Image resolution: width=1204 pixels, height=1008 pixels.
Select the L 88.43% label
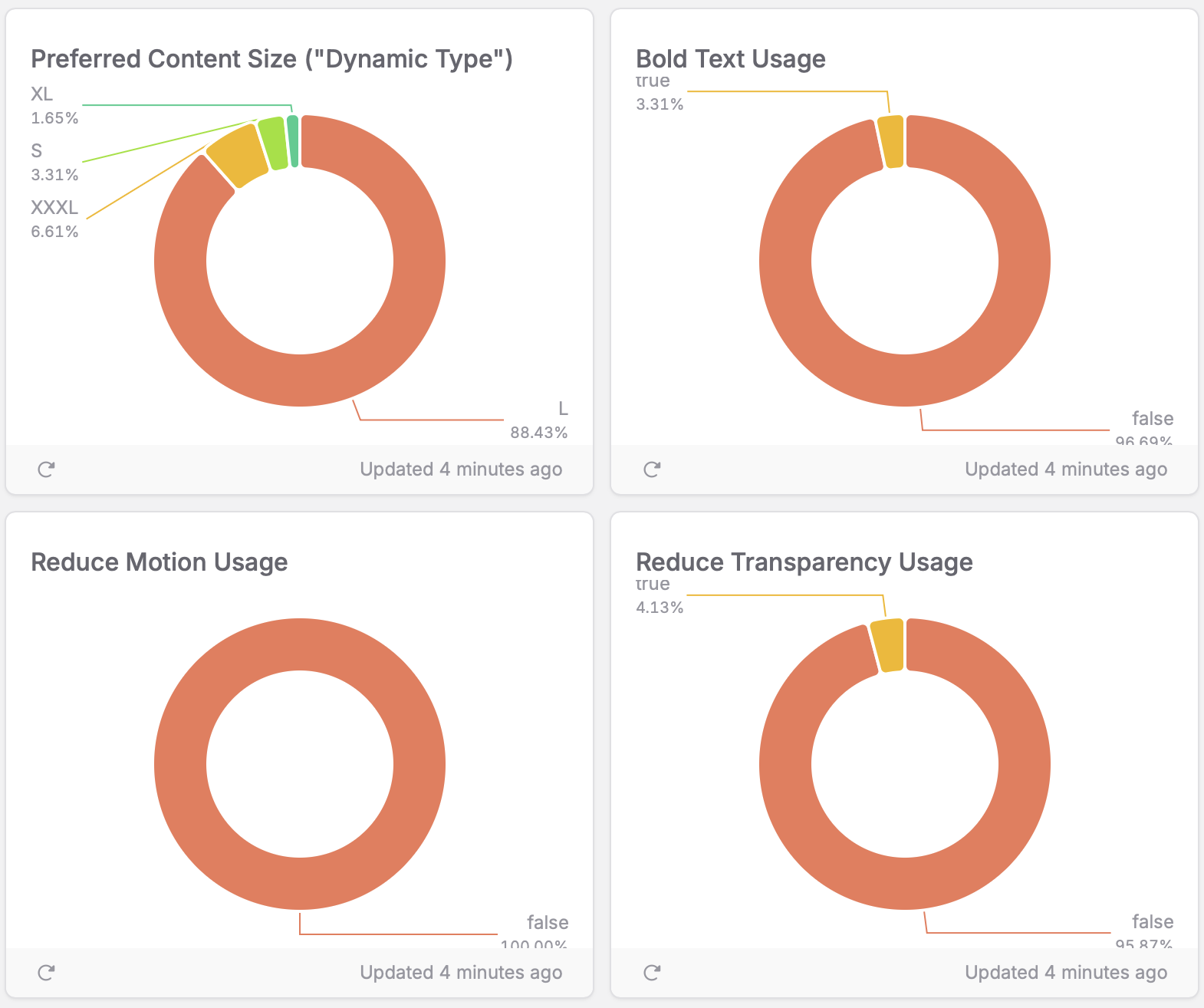(539, 421)
